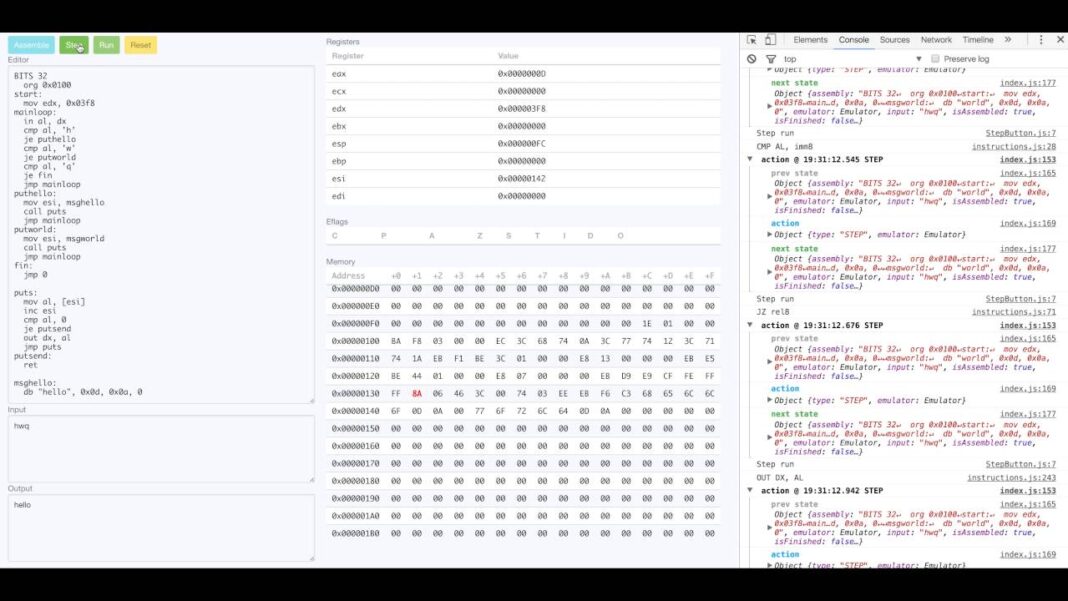Toggle the device toolbar icon

coord(770,40)
